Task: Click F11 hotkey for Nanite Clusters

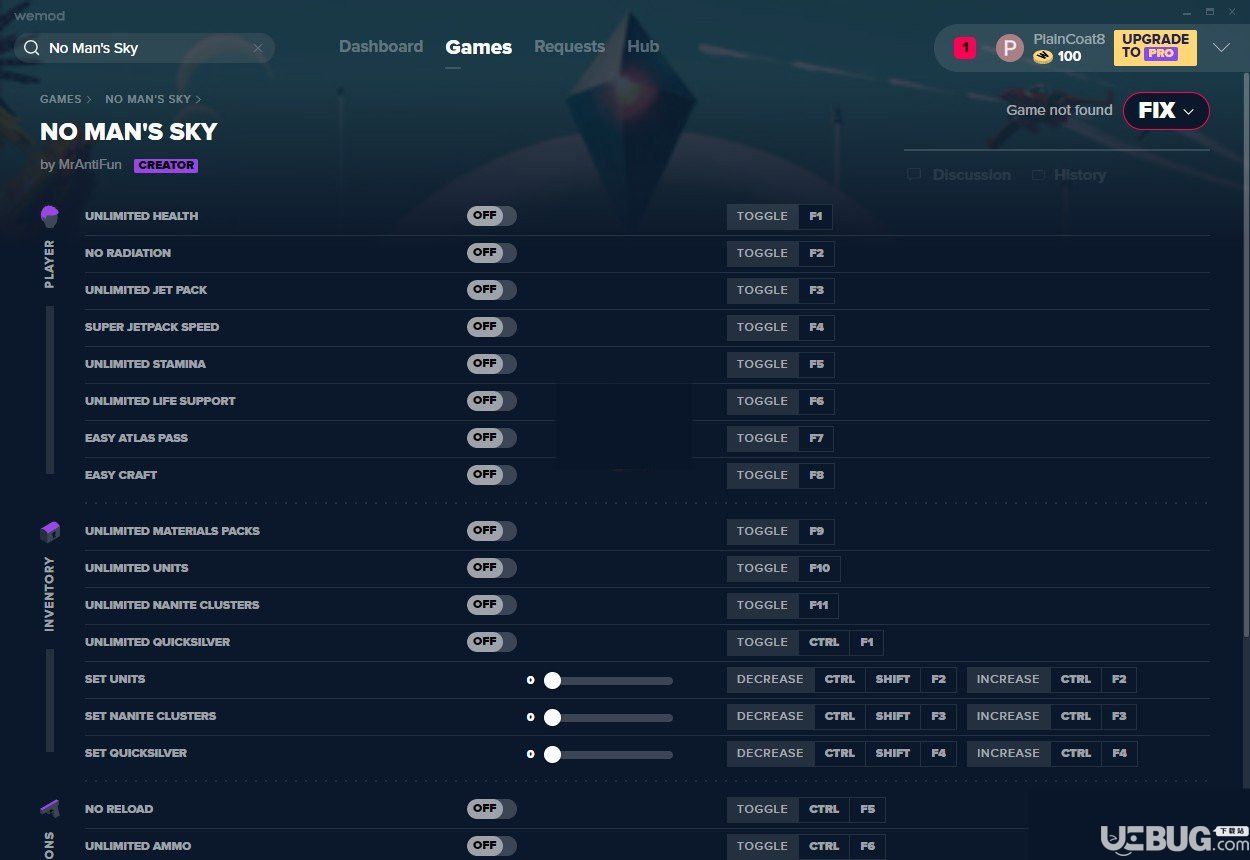Action: [x=818, y=605]
